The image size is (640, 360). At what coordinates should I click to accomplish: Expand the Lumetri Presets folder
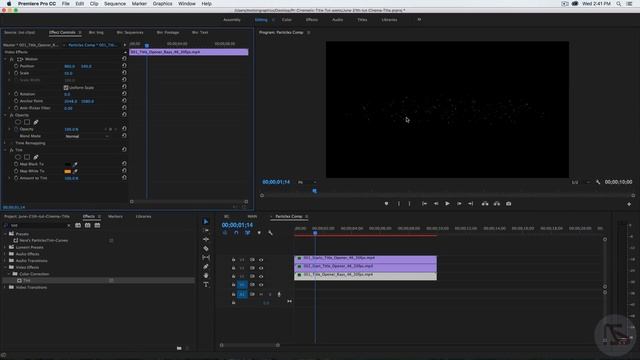coord(5,247)
